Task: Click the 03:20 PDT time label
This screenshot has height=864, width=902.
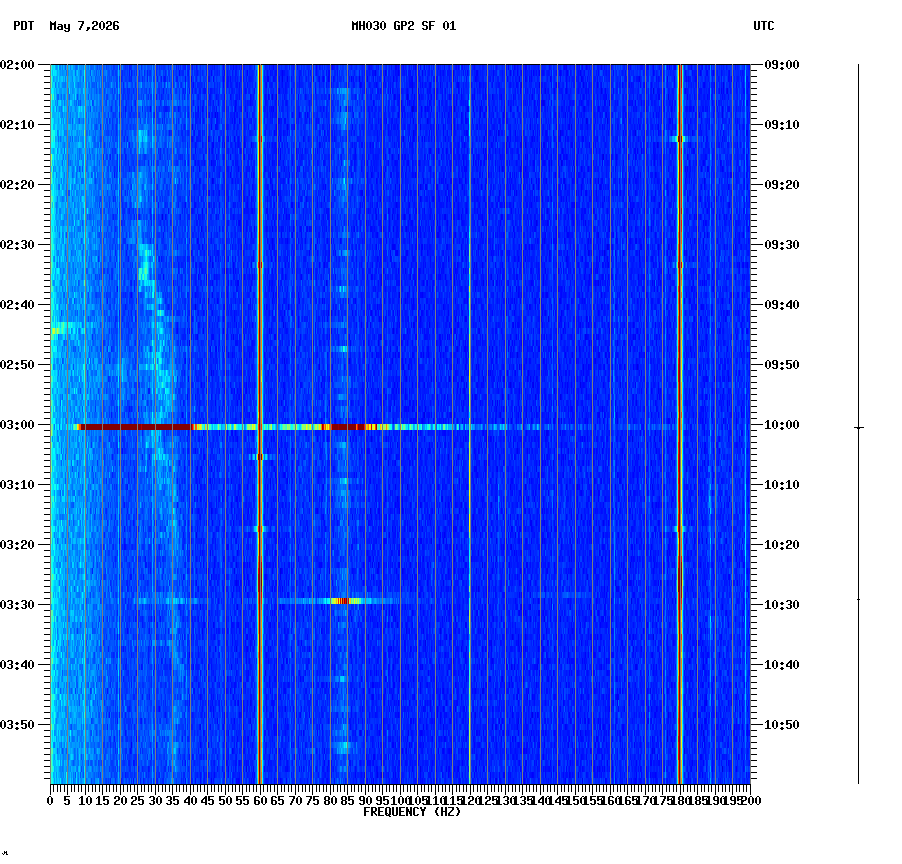Action: (17, 545)
